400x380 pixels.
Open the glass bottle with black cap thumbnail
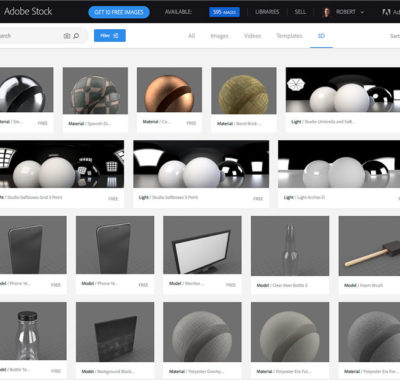pos(33,331)
